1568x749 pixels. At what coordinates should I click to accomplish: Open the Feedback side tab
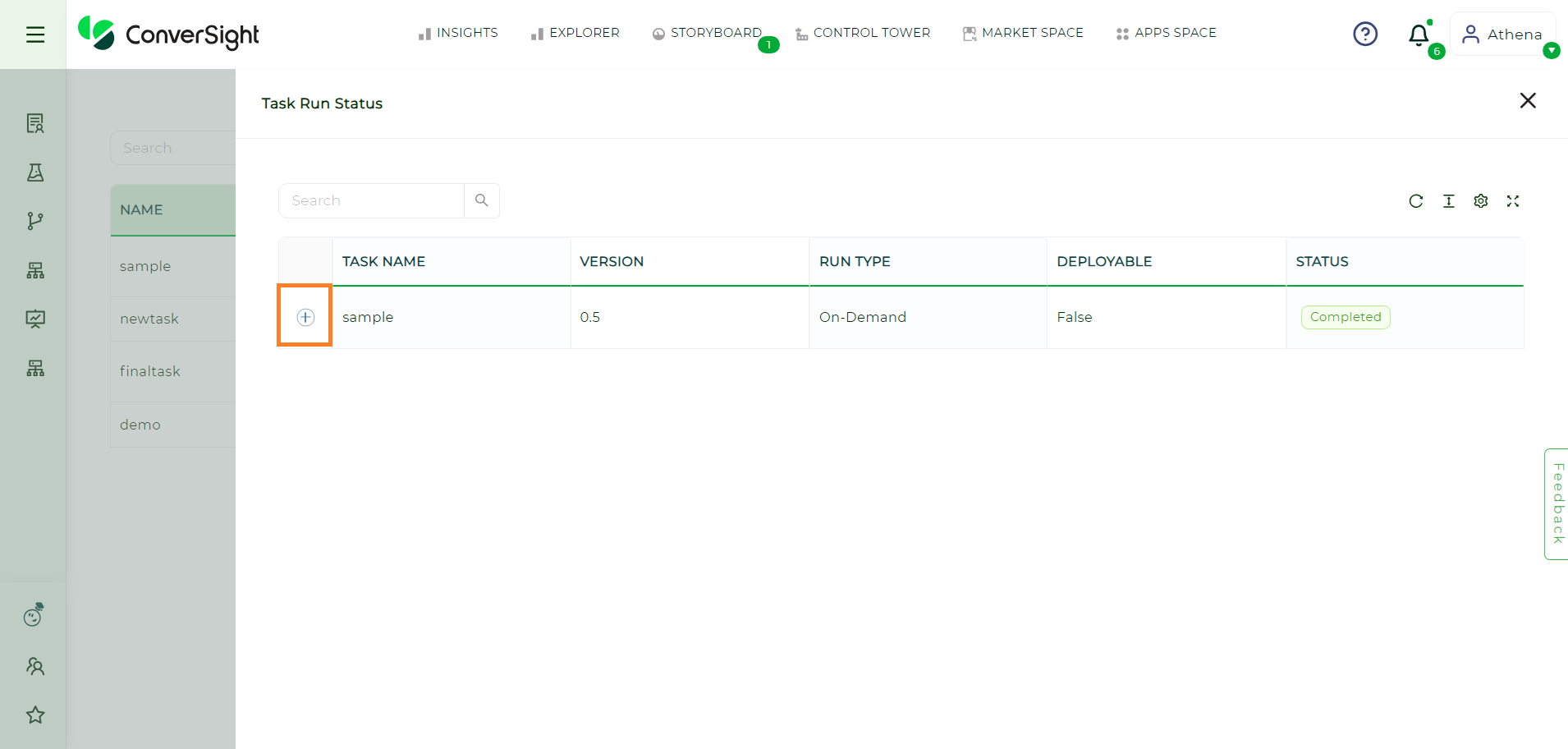click(1557, 504)
